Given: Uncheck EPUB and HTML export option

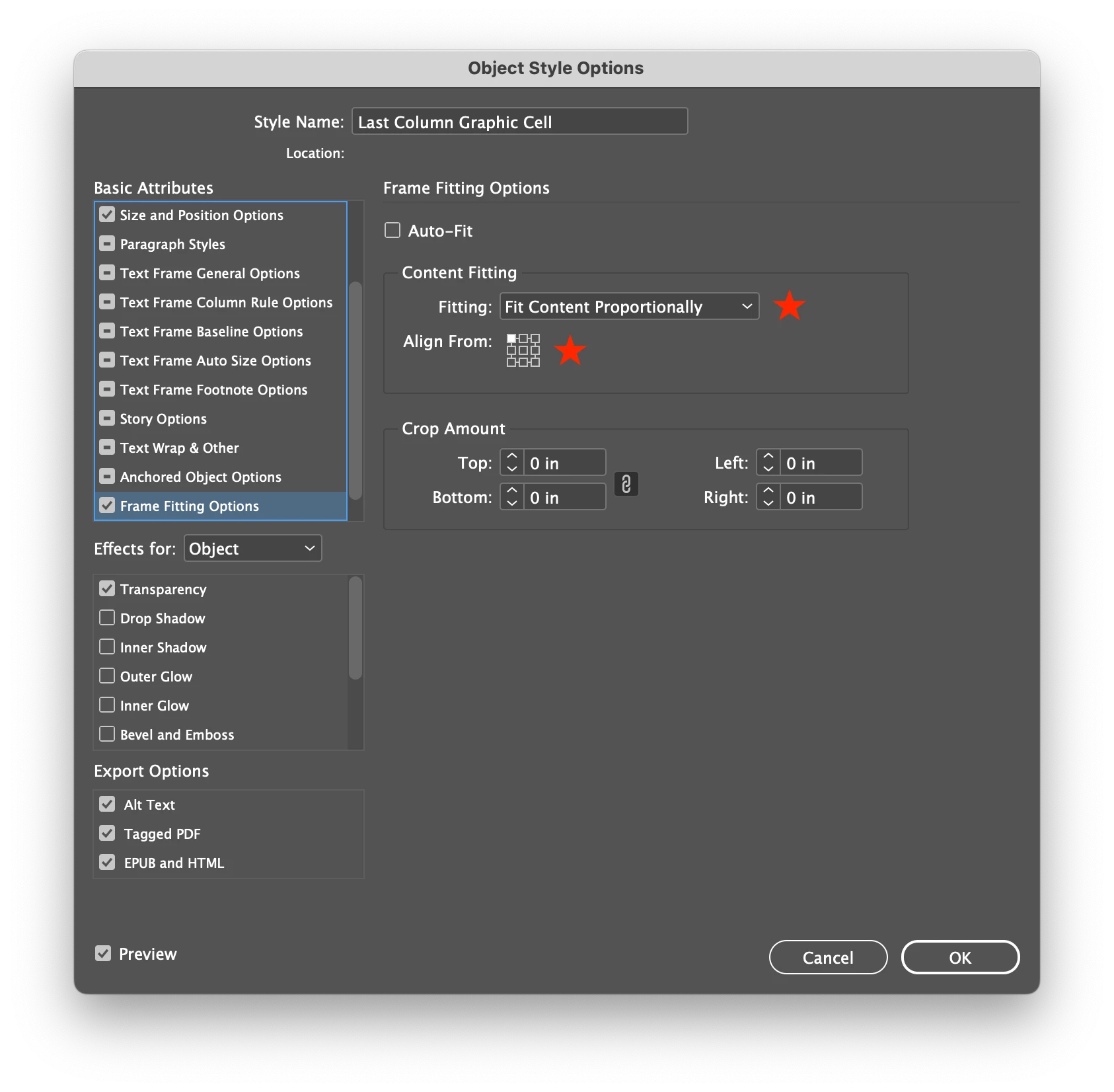Looking at the screenshot, I should 107,862.
